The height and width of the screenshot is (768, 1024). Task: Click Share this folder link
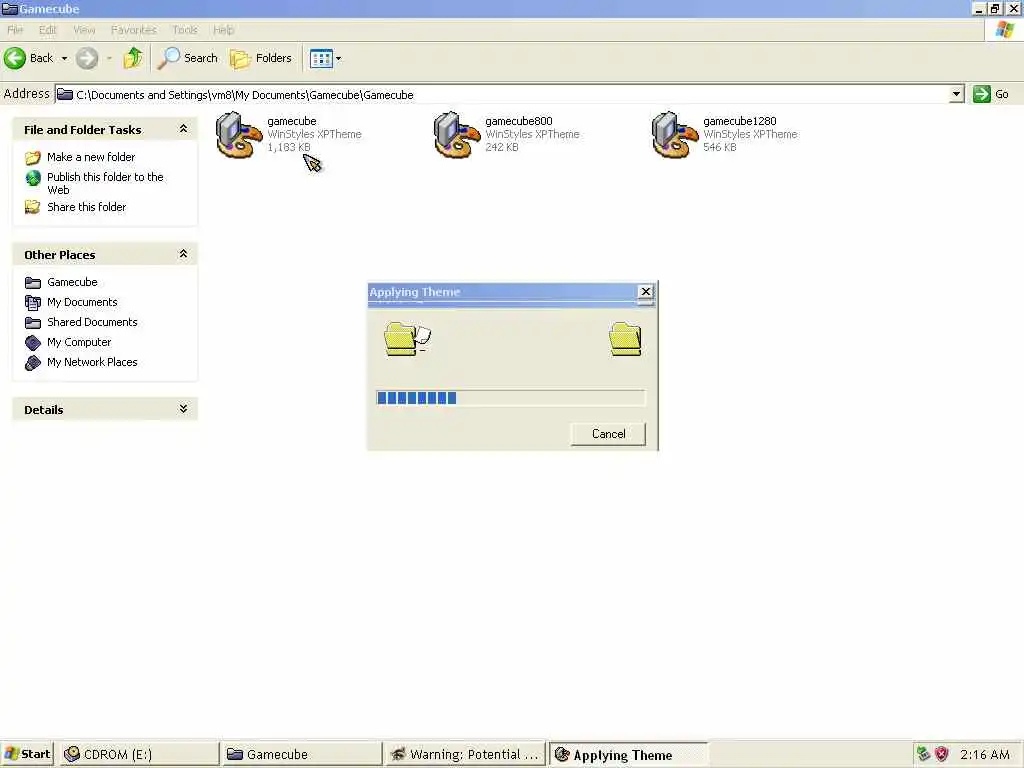tap(86, 207)
